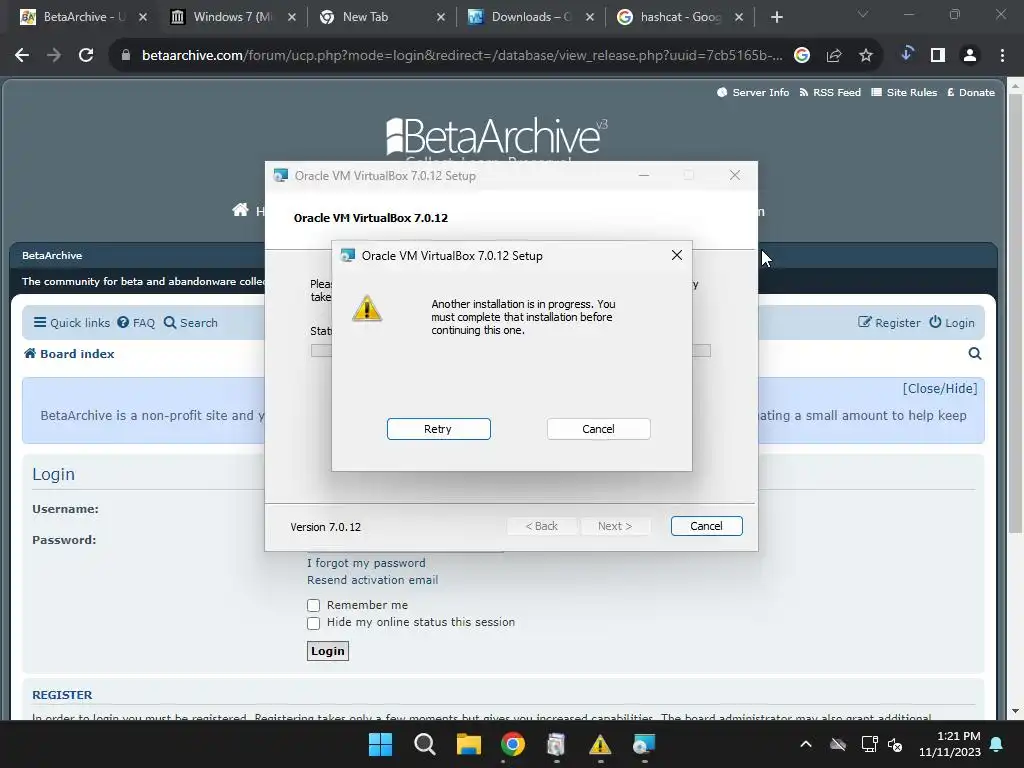Click I forgot my password
This screenshot has height=768, width=1024.
pyautogui.click(x=366, y=563)
